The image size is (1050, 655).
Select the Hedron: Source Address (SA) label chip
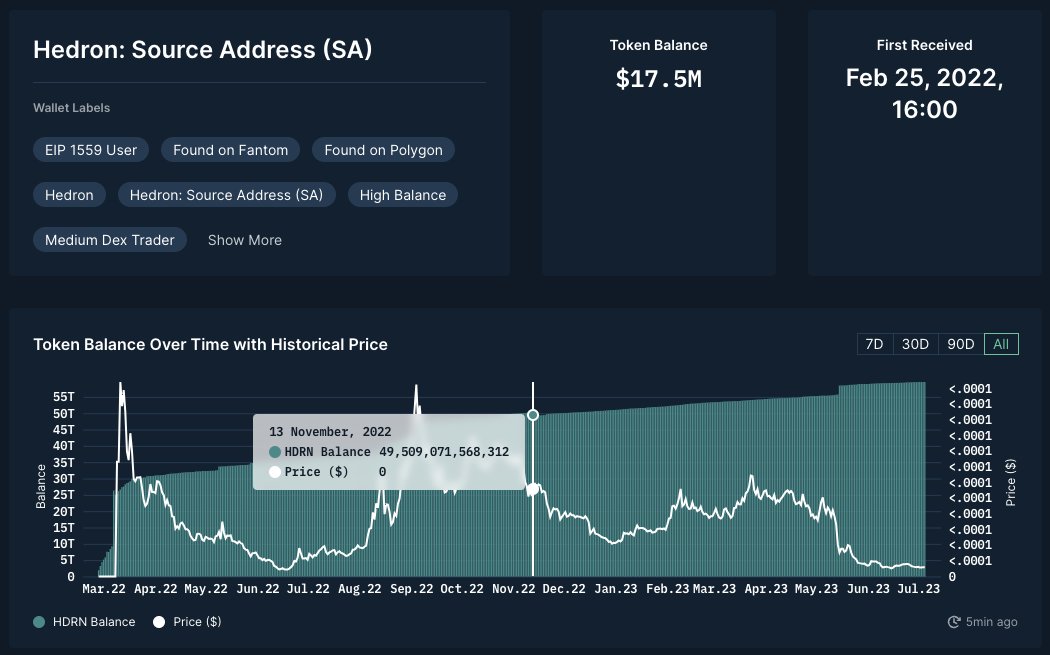coord(226,195)
